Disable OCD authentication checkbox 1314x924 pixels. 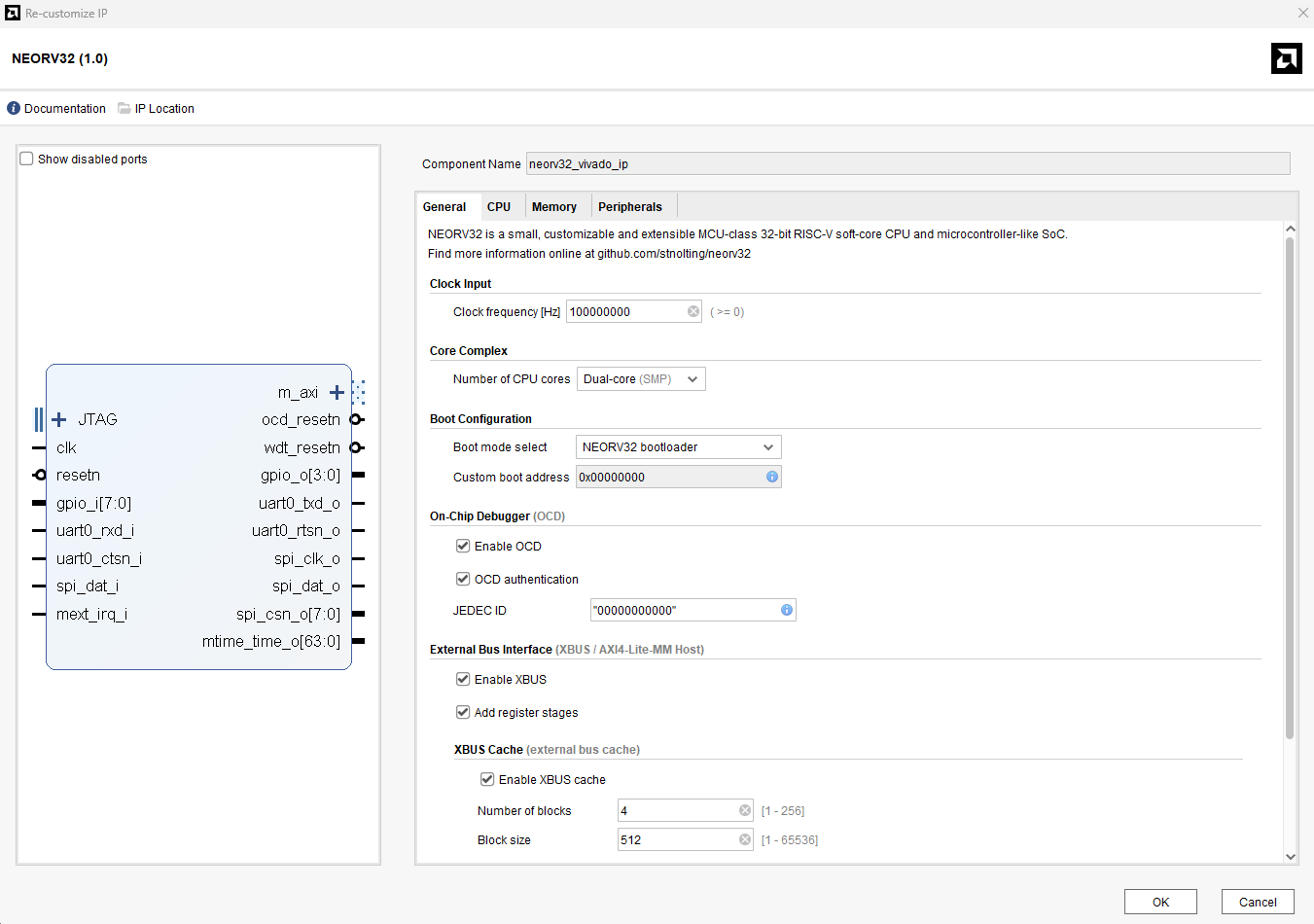[x=463, y=579]
